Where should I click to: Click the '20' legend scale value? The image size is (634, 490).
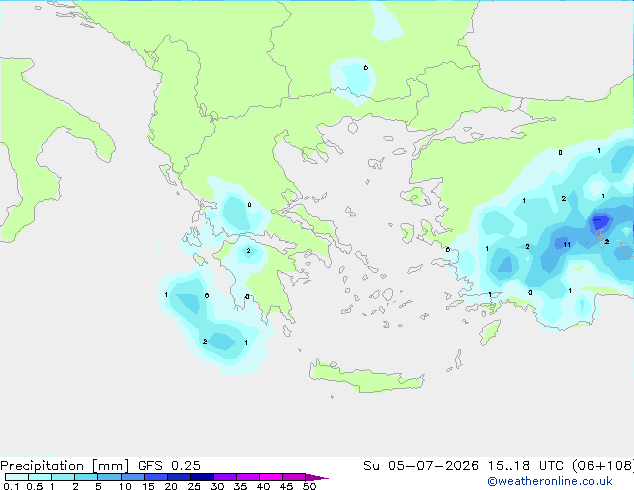coord(171,486)
